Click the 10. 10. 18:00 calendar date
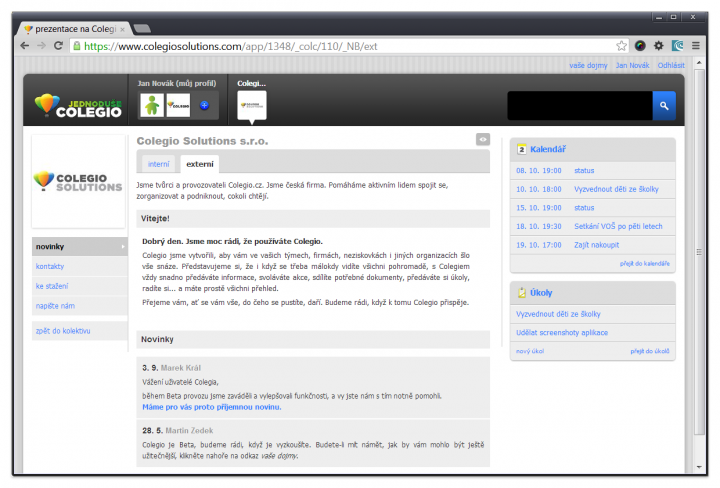The image size is (720, 488). [539, 189]
